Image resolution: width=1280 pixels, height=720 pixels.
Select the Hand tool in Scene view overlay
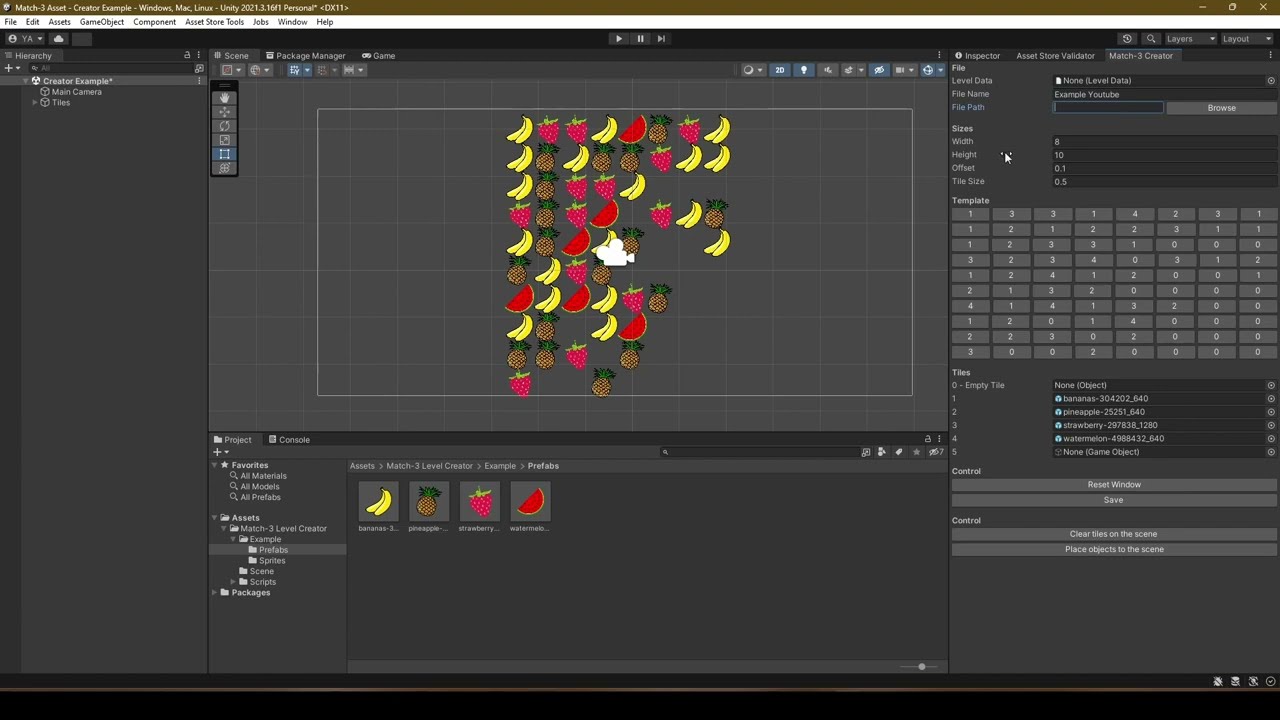[224, 97]
